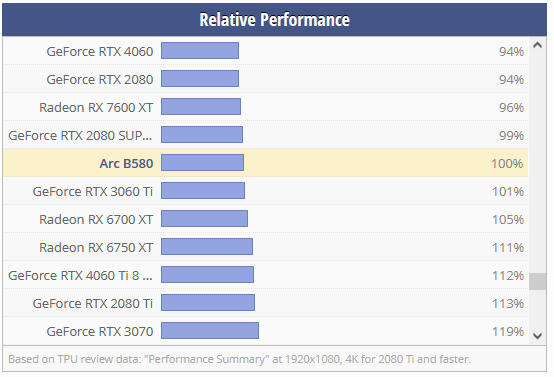
Task: Click the scrollbar track above the thumb
Action: (x=537, y=161)
